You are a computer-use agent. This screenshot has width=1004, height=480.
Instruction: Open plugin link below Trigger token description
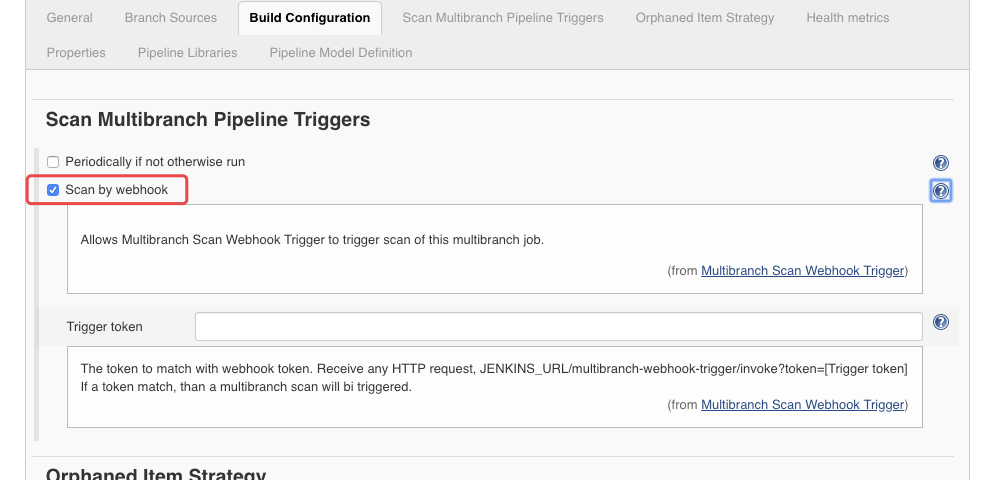[802, 405]
